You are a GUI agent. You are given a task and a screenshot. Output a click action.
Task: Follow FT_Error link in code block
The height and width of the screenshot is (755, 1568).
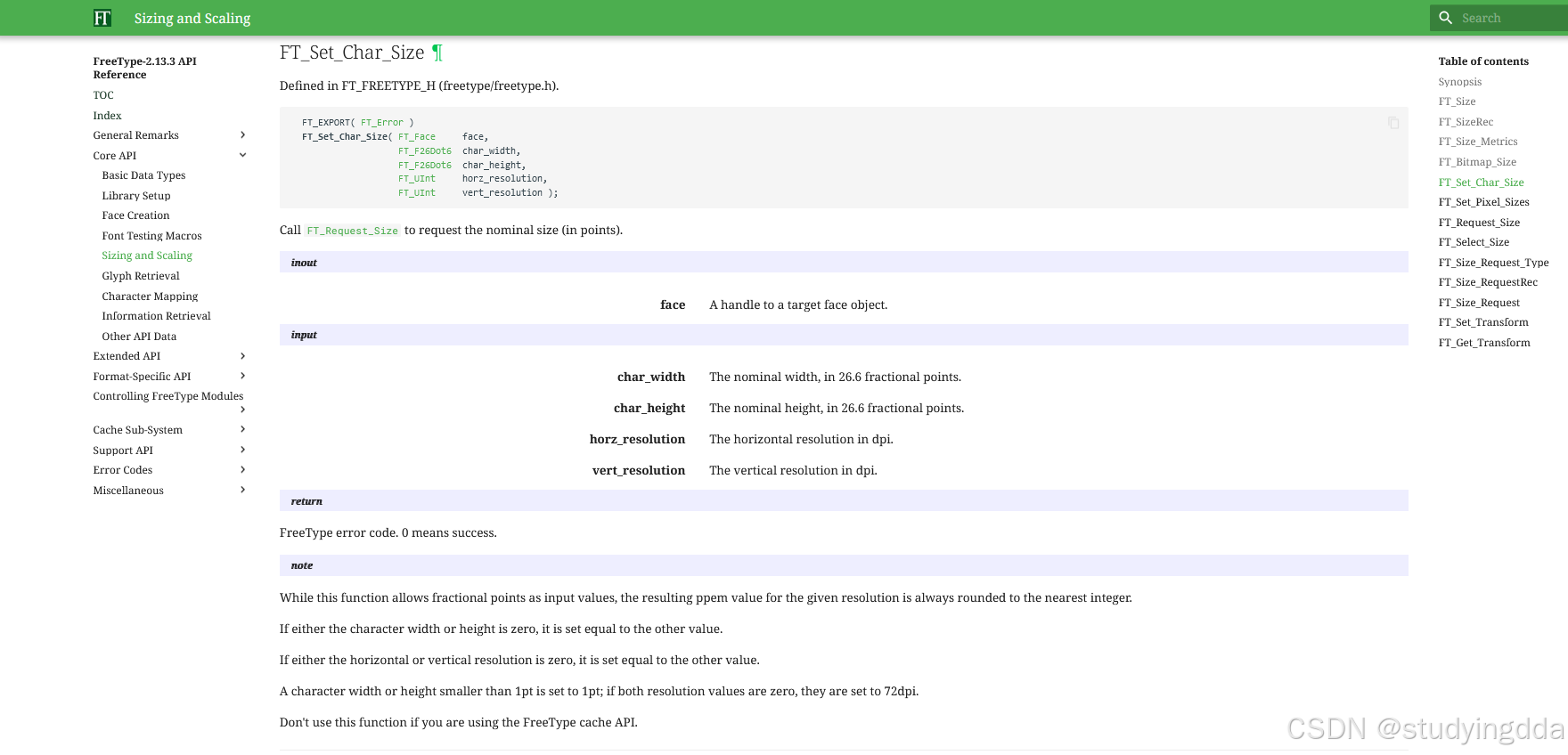point(382,123)
